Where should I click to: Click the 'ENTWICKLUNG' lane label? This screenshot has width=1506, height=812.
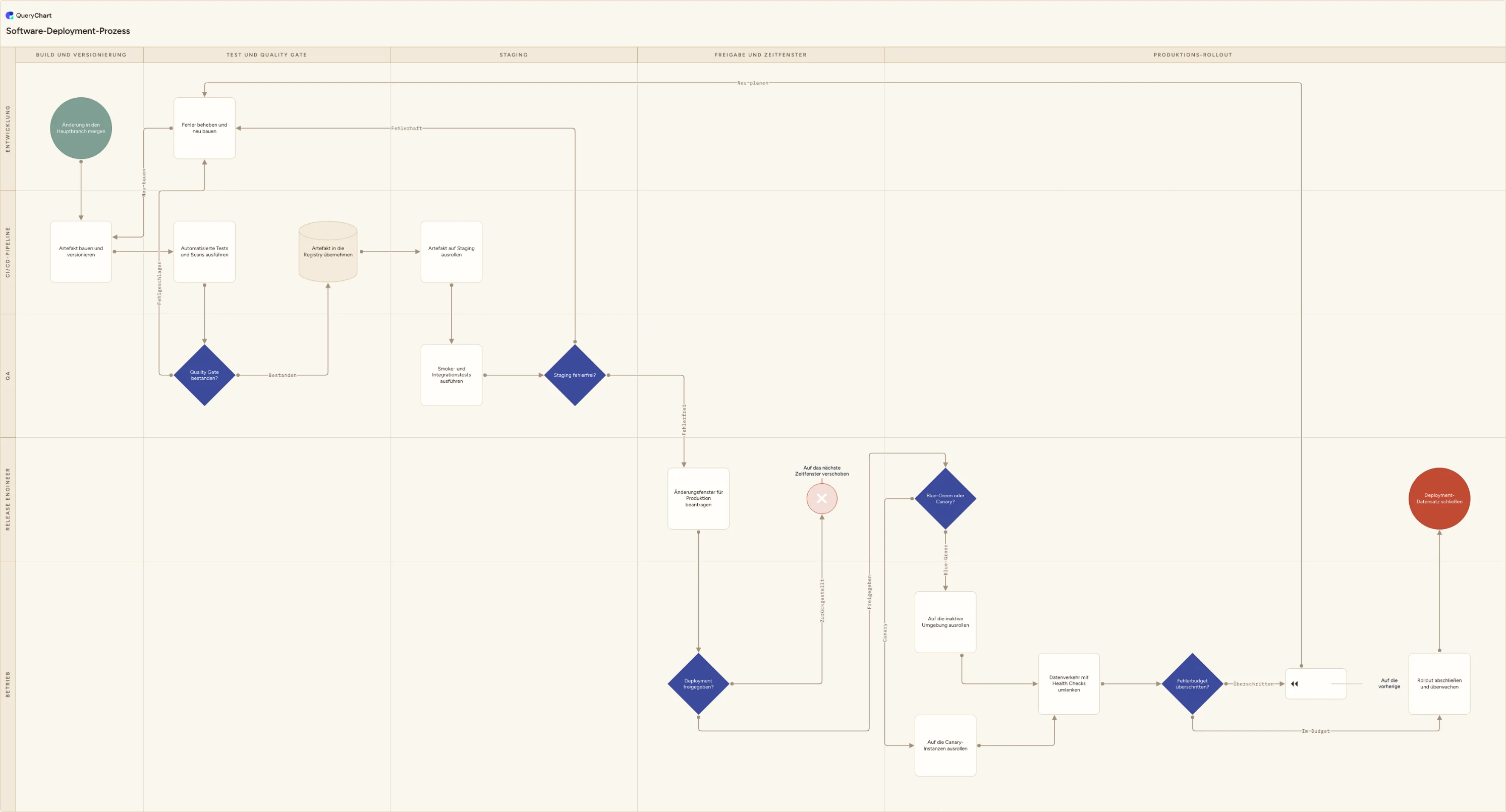tap(8, 129)
